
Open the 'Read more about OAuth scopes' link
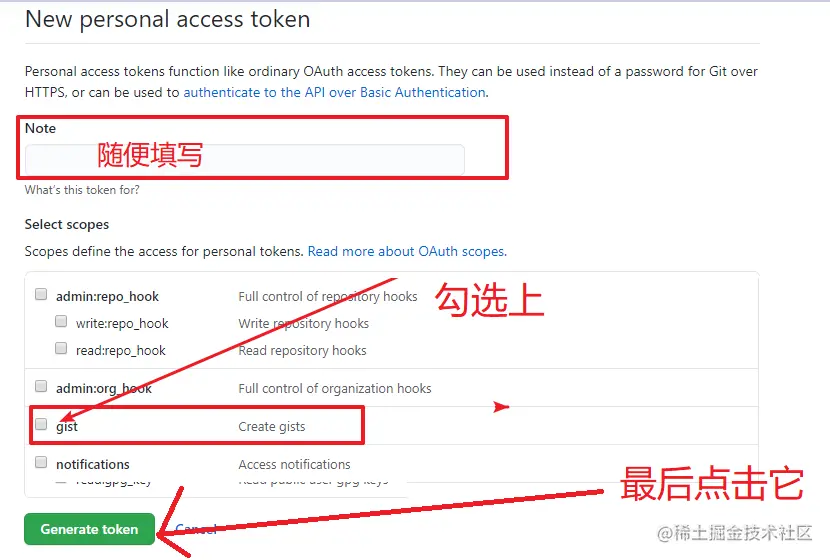[x=407, y=251]
